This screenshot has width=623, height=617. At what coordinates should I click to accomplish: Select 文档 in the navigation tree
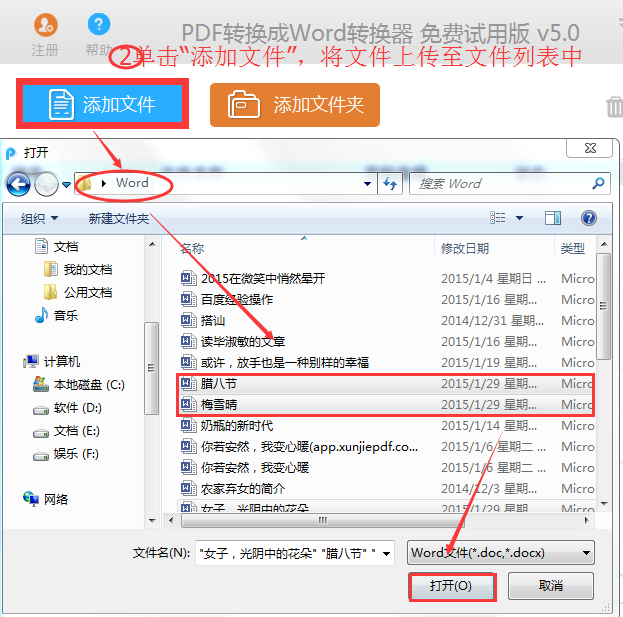56,246
